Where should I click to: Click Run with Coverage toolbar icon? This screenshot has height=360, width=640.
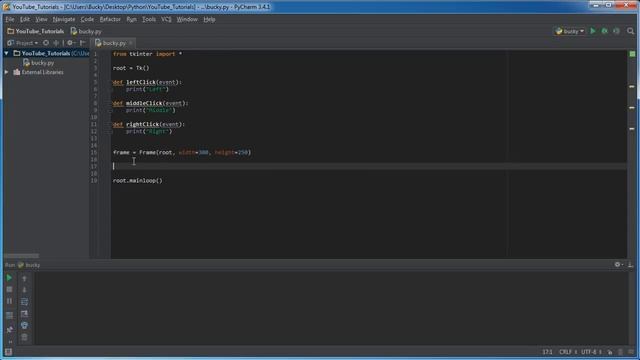tap(616, 31)
